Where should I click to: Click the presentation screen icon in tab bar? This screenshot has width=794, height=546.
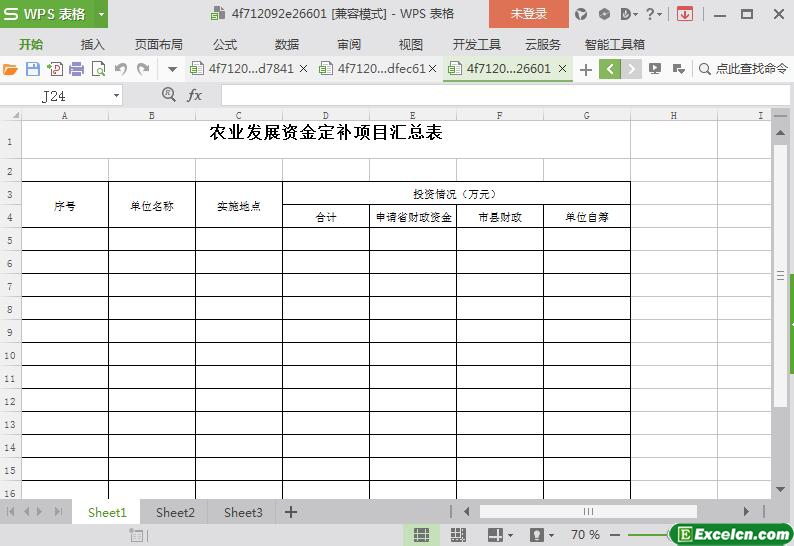[655, 68]
